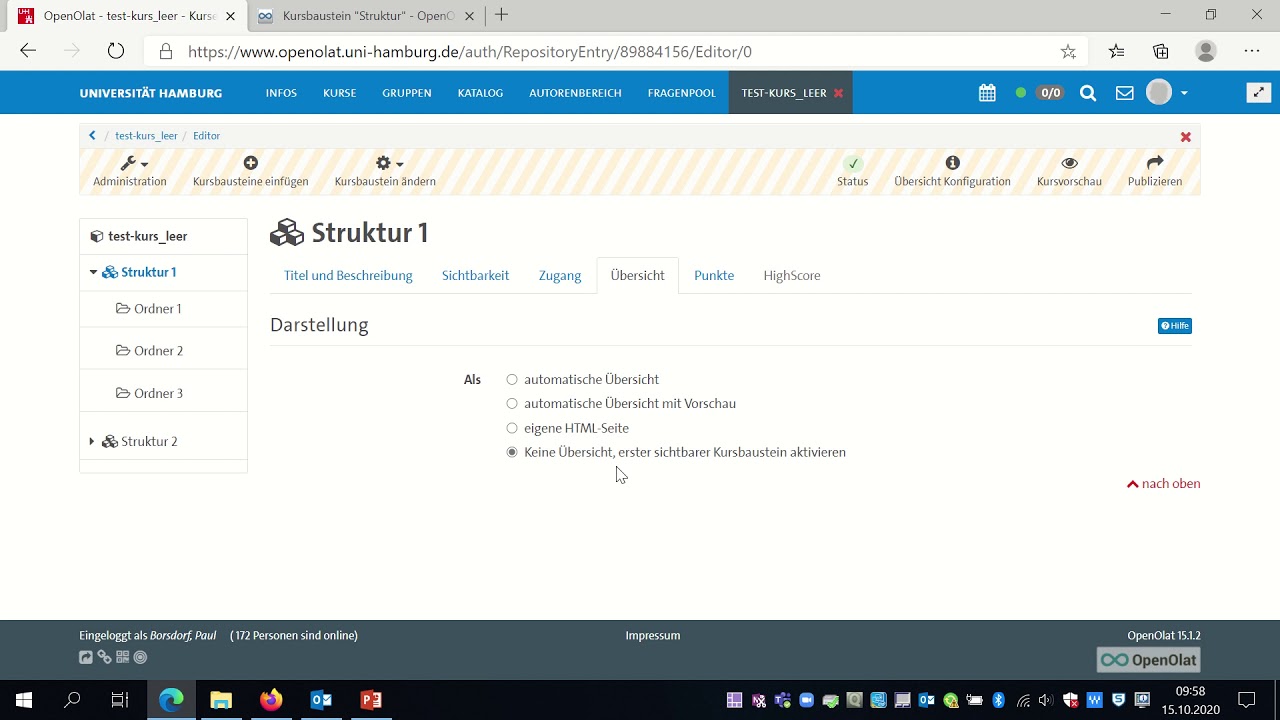Close the editor with red X
The image size is (1280, 720).
pos(1186,136)
